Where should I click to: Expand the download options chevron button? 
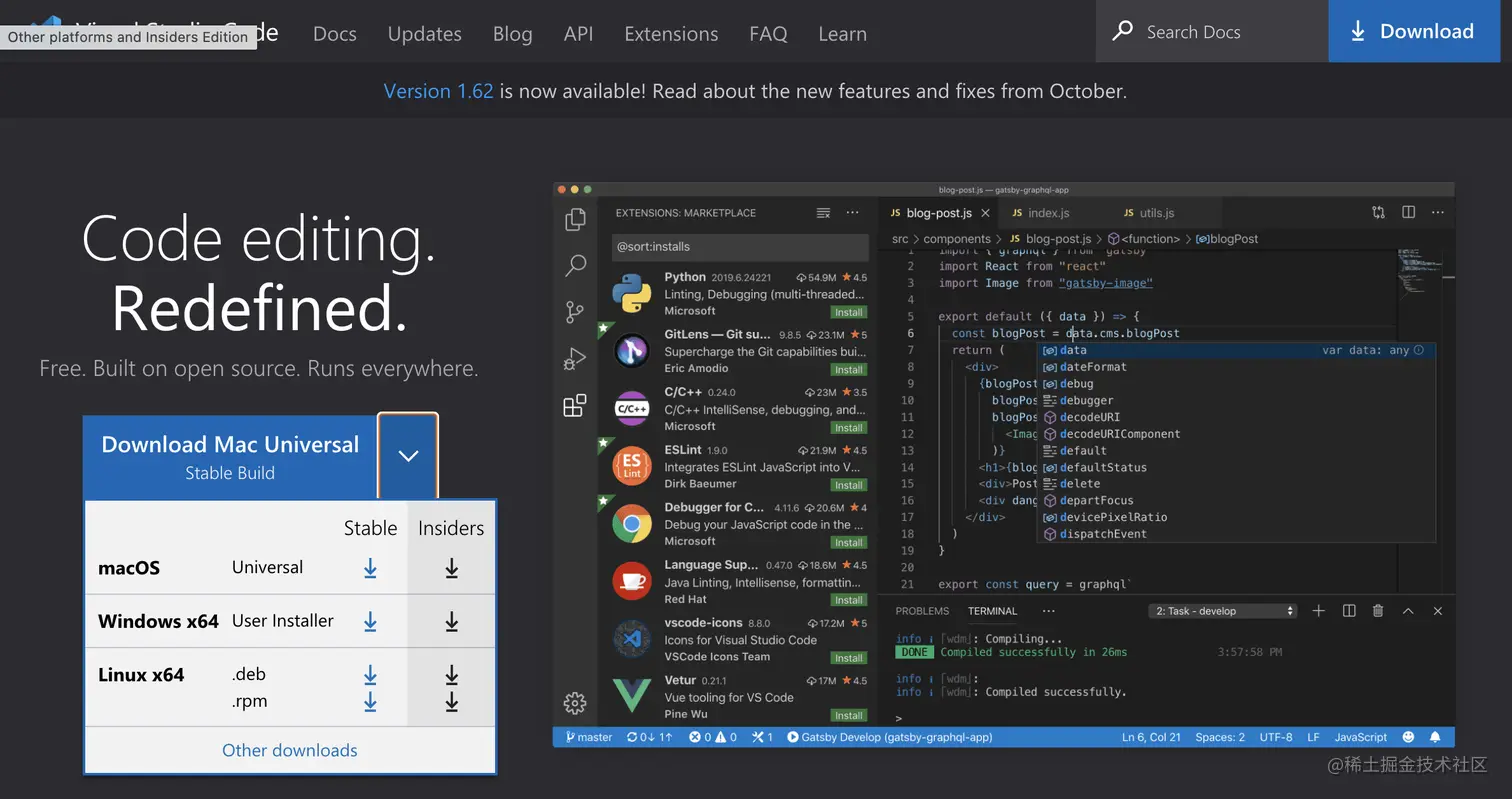[x=408, y=456]
